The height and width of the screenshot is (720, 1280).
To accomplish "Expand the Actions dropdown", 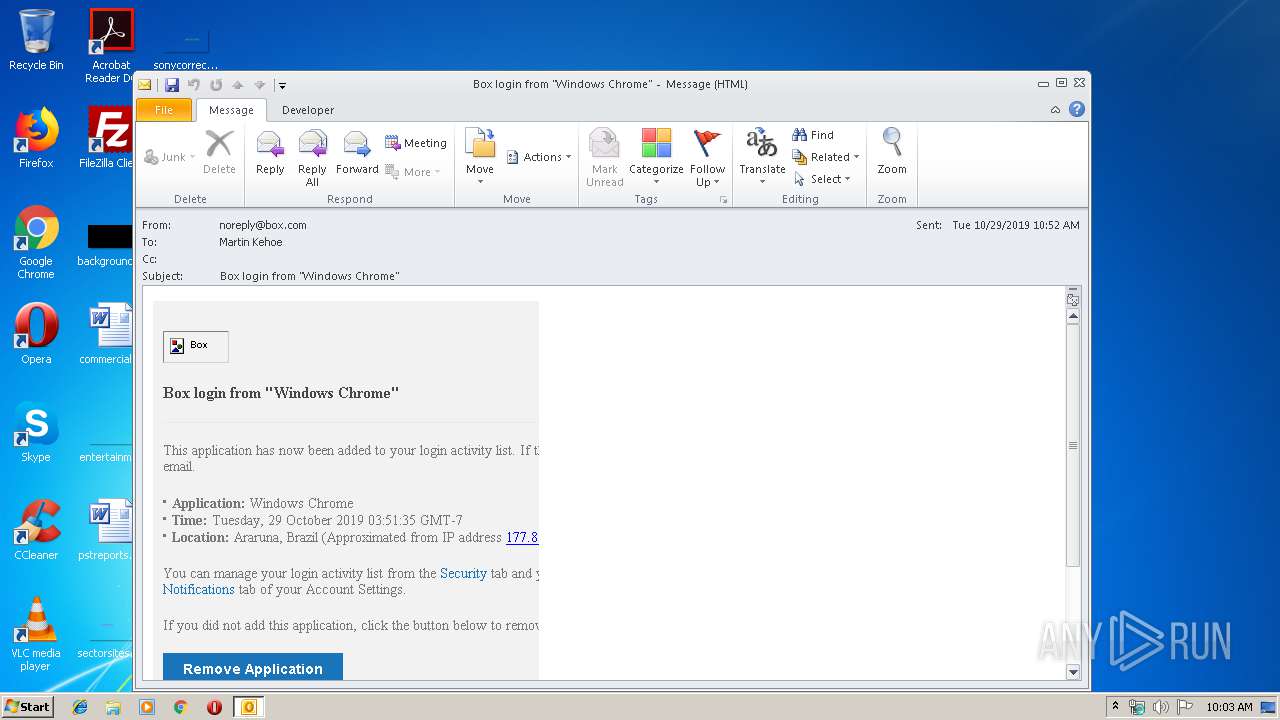I will [539, 157].
